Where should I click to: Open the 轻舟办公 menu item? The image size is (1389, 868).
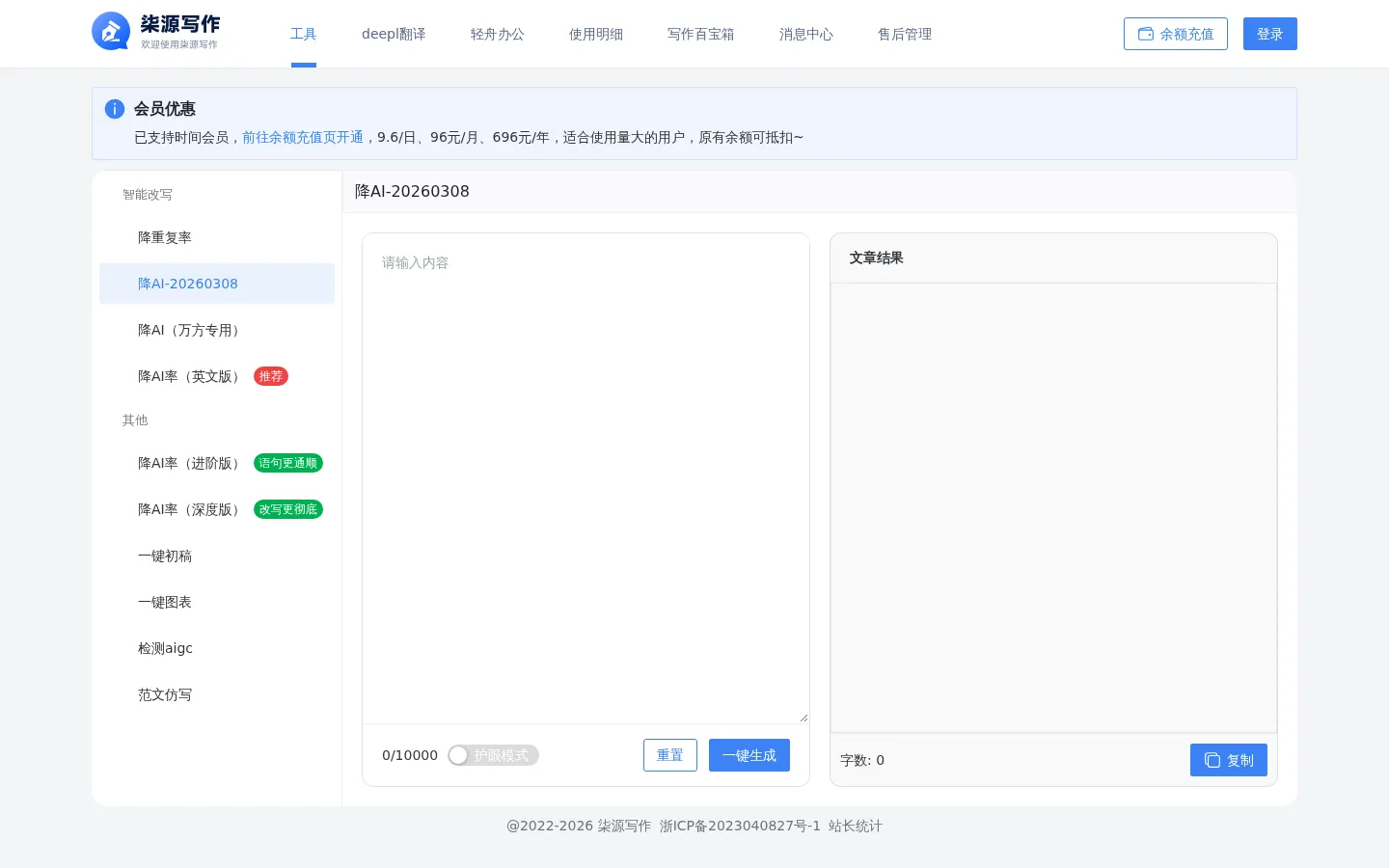coord(498,34)
